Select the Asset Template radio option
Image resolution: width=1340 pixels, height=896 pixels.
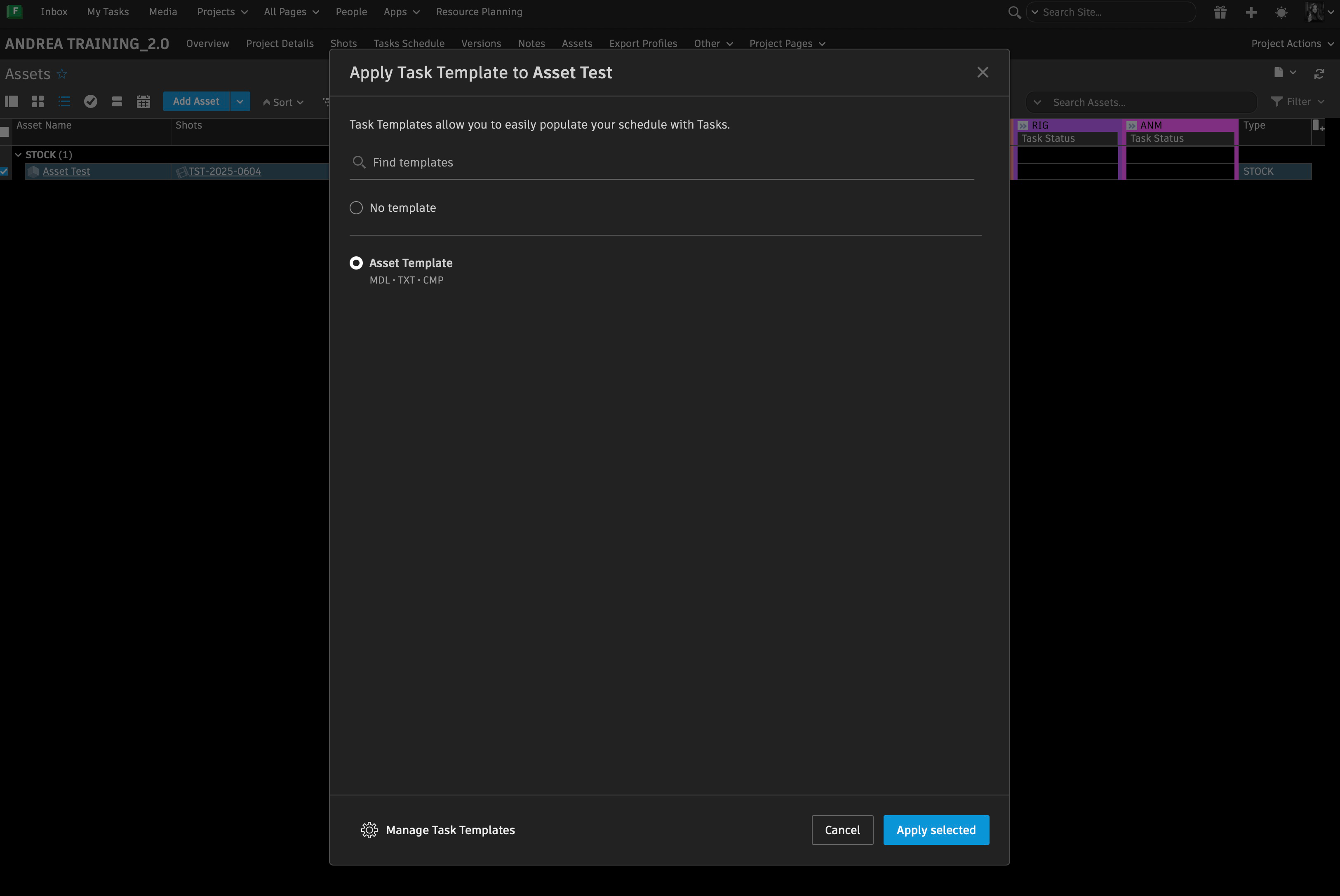click(x=356, y=263)
